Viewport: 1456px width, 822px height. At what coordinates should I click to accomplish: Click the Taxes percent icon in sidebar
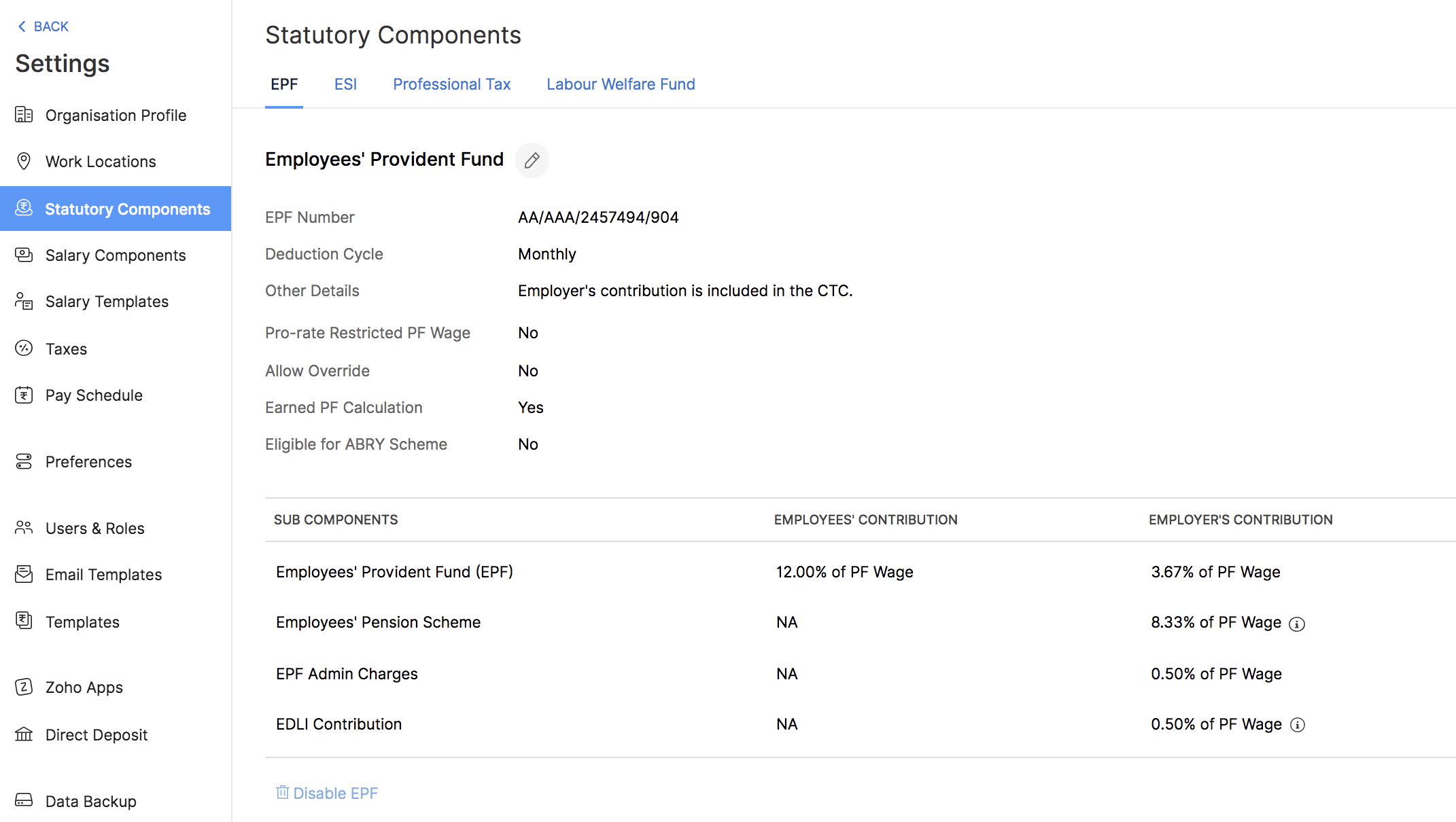point(24,349)
